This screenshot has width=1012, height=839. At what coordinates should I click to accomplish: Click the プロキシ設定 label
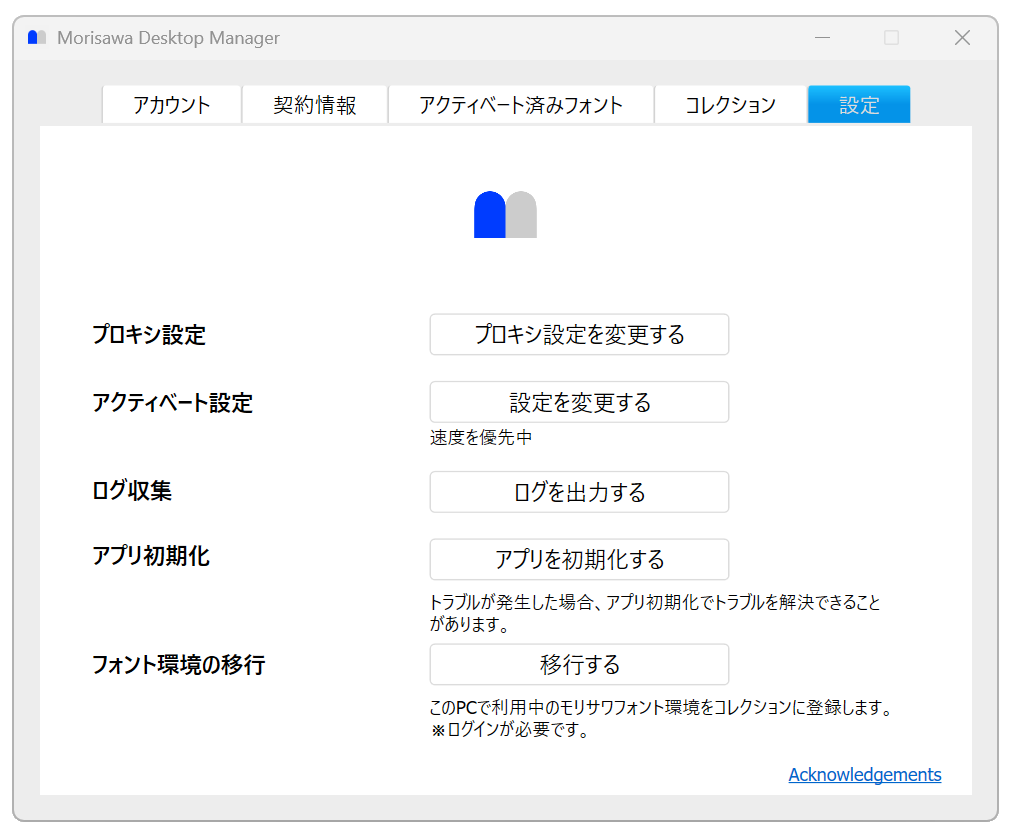(148, 334)
